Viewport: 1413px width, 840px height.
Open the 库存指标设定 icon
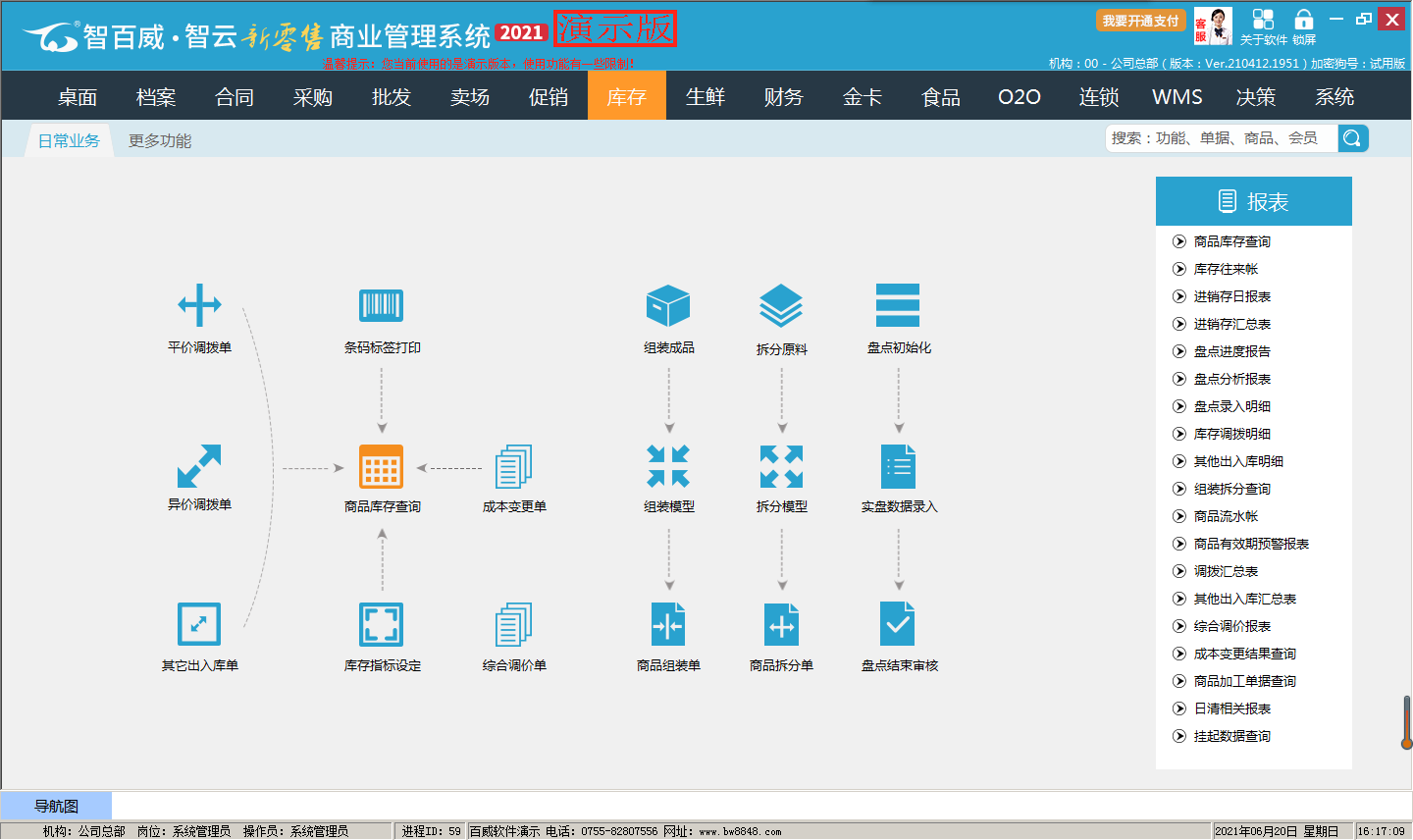click(x=381, y=624)
